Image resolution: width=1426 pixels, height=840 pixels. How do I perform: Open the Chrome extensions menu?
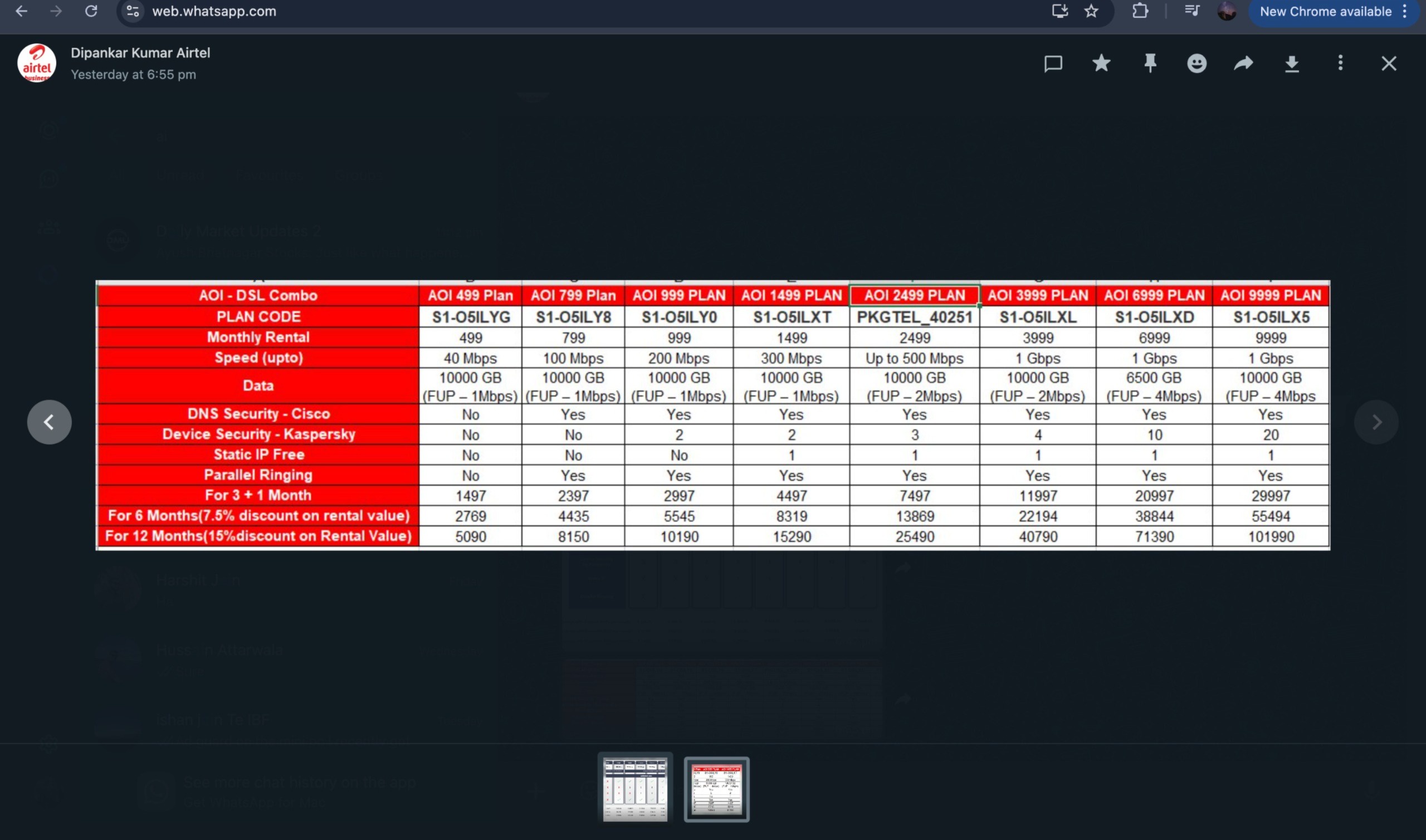tap(1140, 11)
